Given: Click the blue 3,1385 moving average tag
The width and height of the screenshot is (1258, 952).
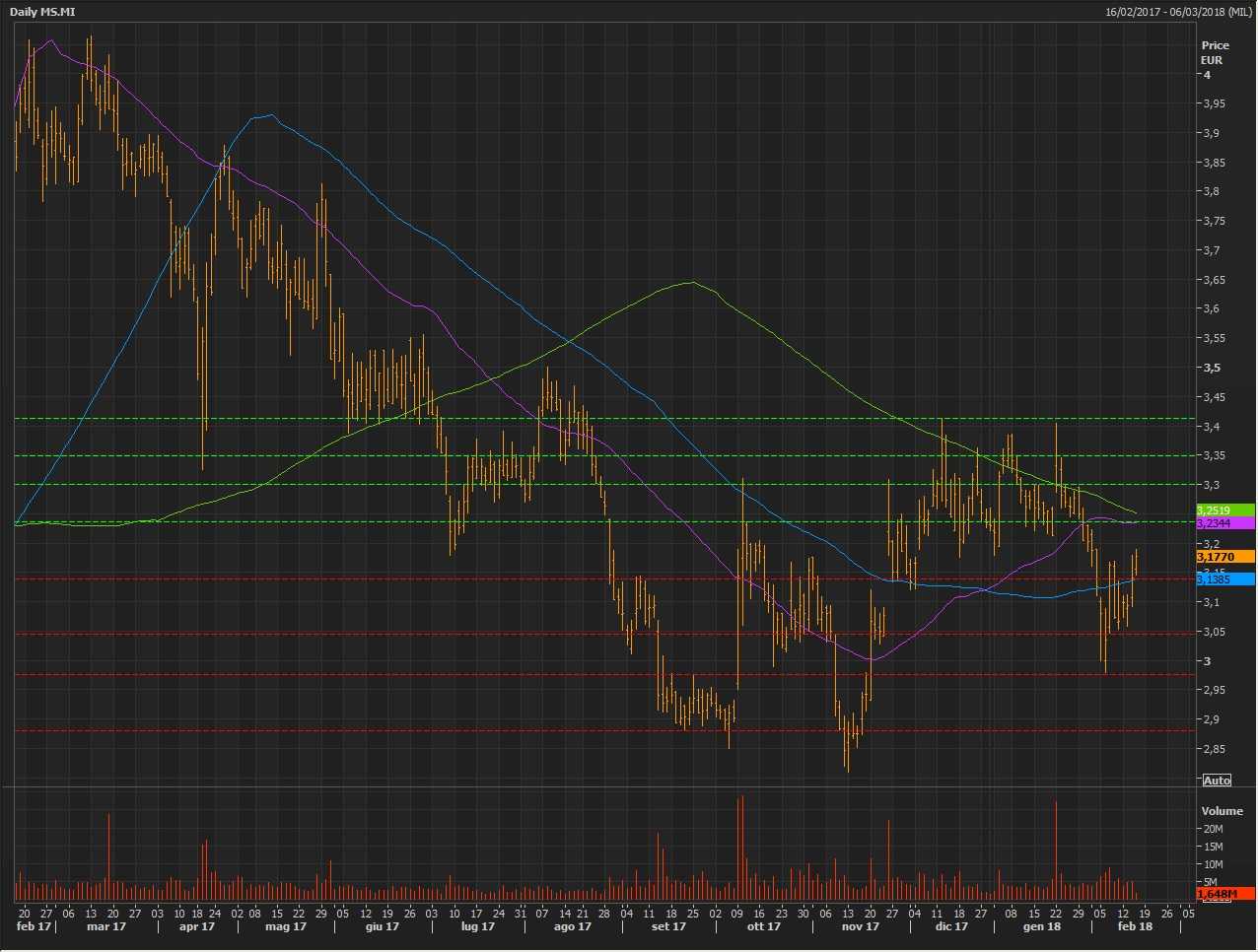Looking at the screenshot, I should (1224, 579).
